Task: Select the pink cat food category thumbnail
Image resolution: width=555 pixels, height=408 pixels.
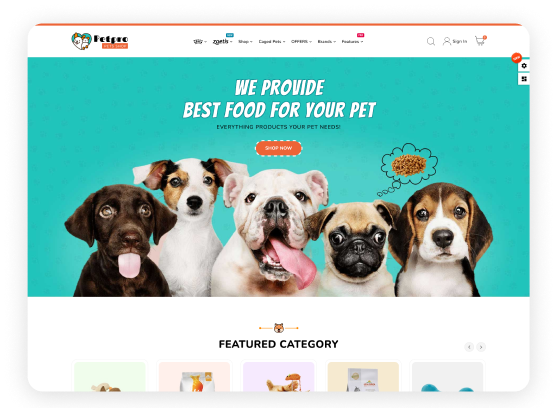Action: [x=194, y=377]
